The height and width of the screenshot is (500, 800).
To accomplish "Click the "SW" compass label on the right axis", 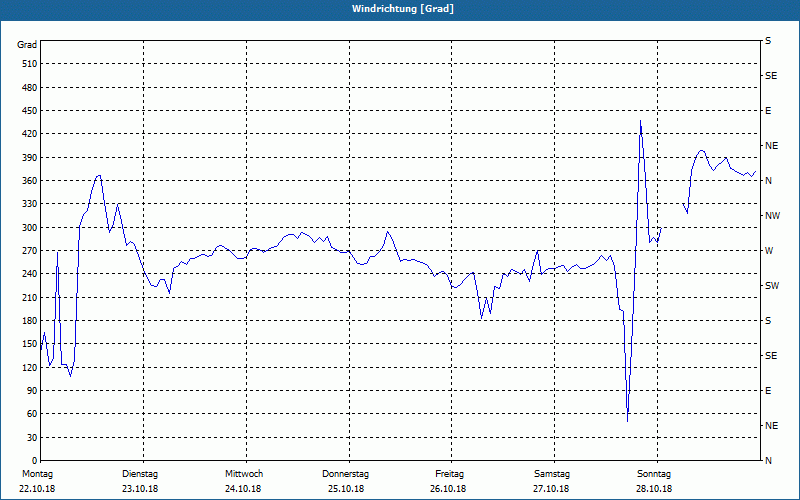I will (x=772, y=286).
